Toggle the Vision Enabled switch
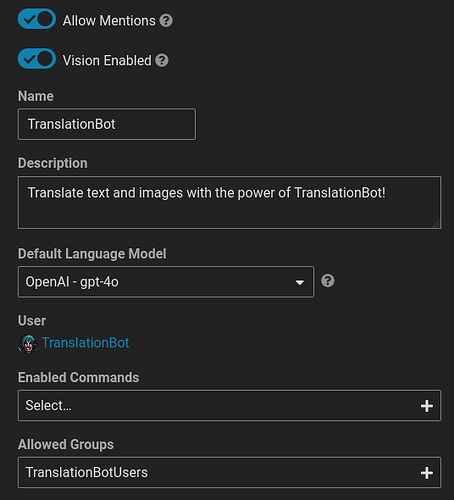The width and height of the screenshot is (454, 500). 37,59
